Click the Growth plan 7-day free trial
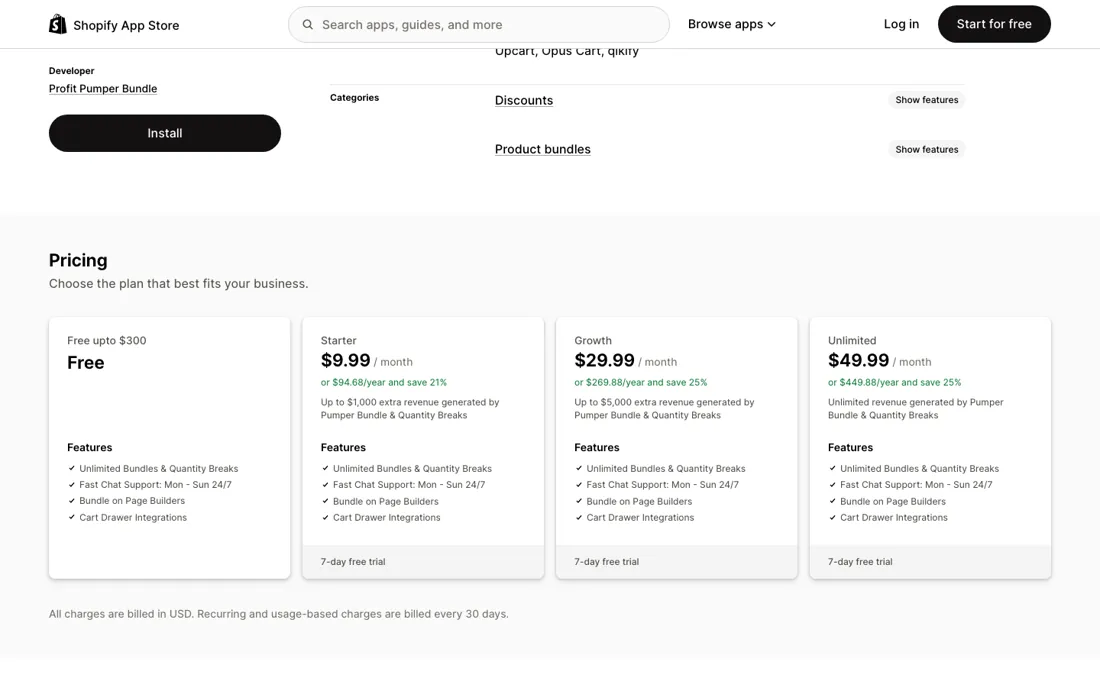The image size is (1100, 681). tap(606, 562)
